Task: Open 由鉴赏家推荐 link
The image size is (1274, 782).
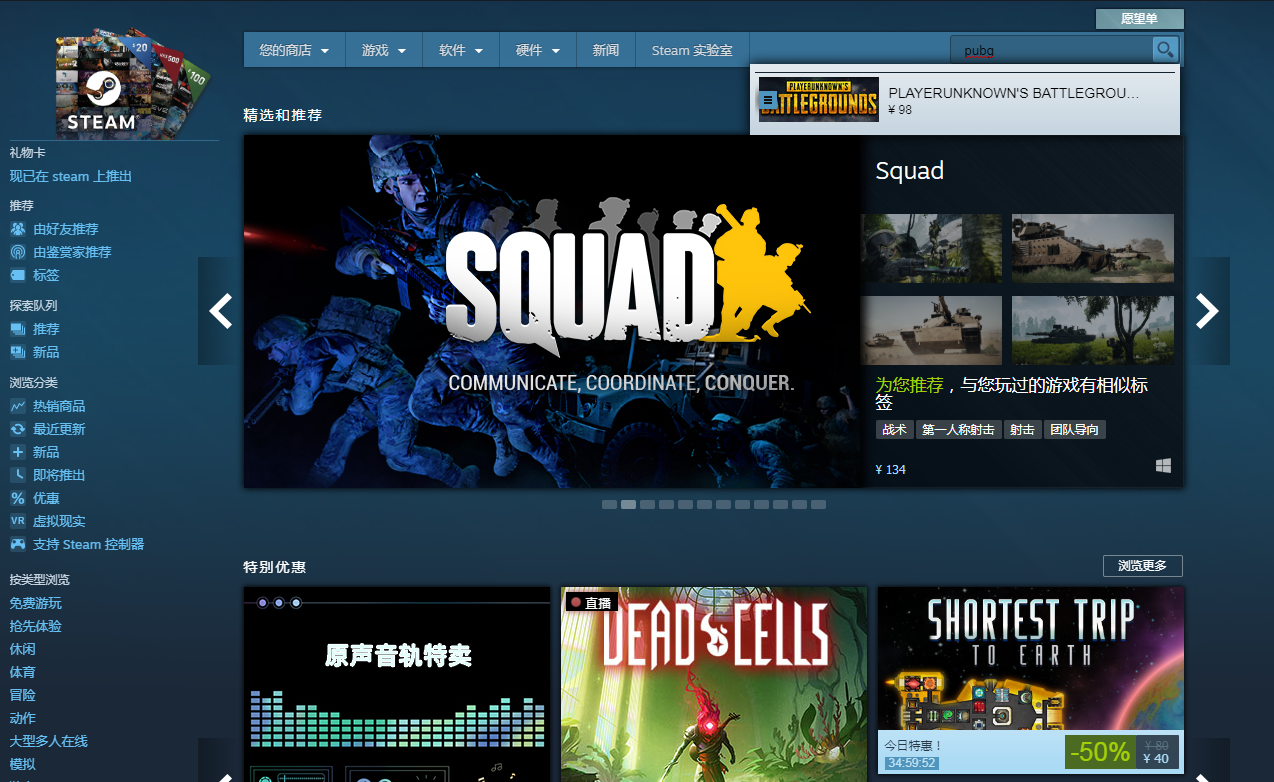Action: coord(72,252)
